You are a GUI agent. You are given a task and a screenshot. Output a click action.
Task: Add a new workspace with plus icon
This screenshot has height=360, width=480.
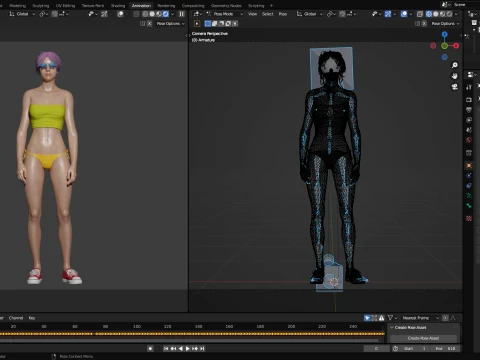[271, 6]
